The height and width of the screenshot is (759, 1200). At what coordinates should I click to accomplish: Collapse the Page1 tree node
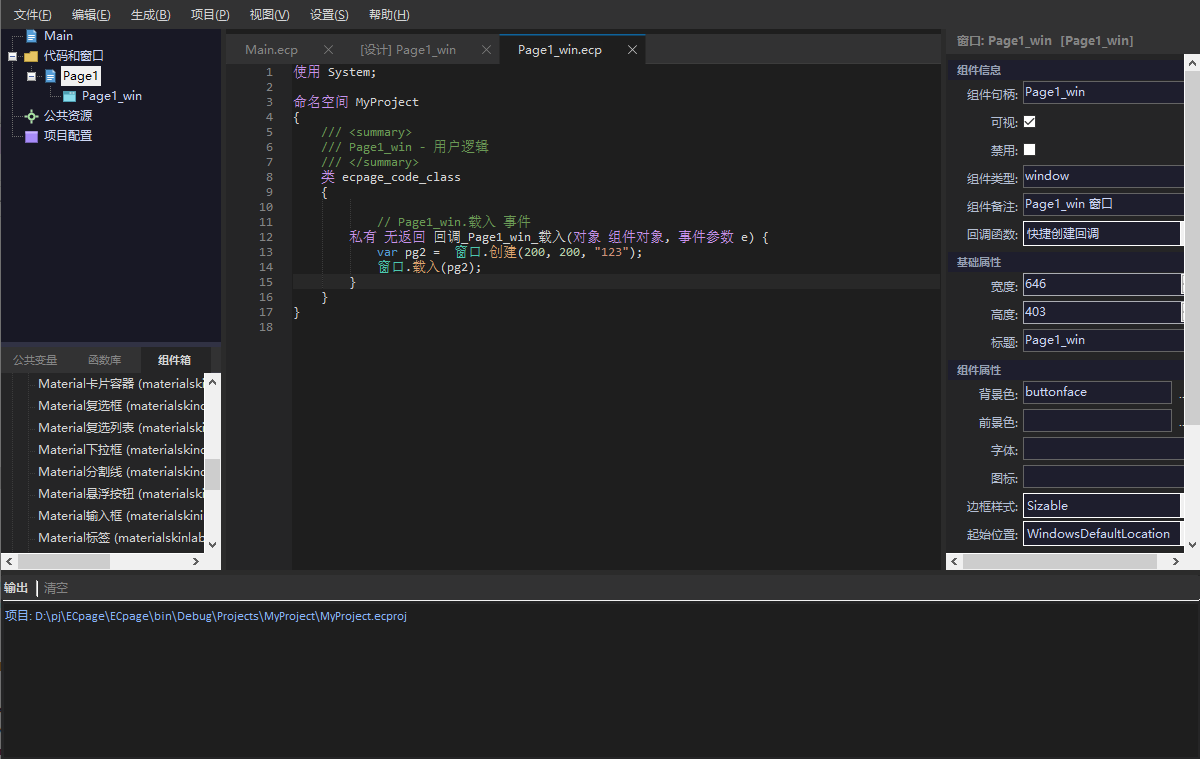coord(31,76)
